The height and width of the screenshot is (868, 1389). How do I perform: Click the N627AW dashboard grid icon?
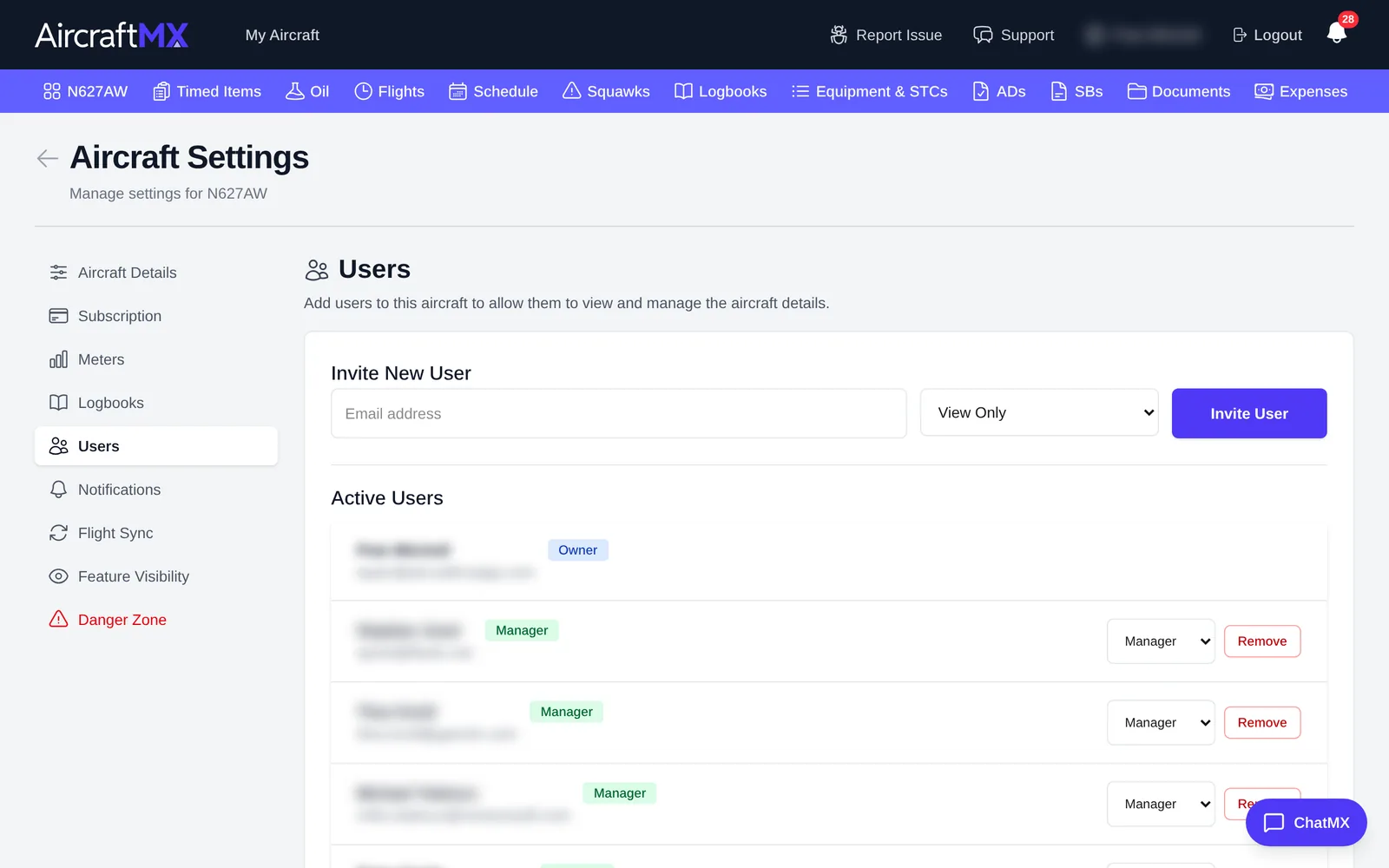[x=52, y=91]
